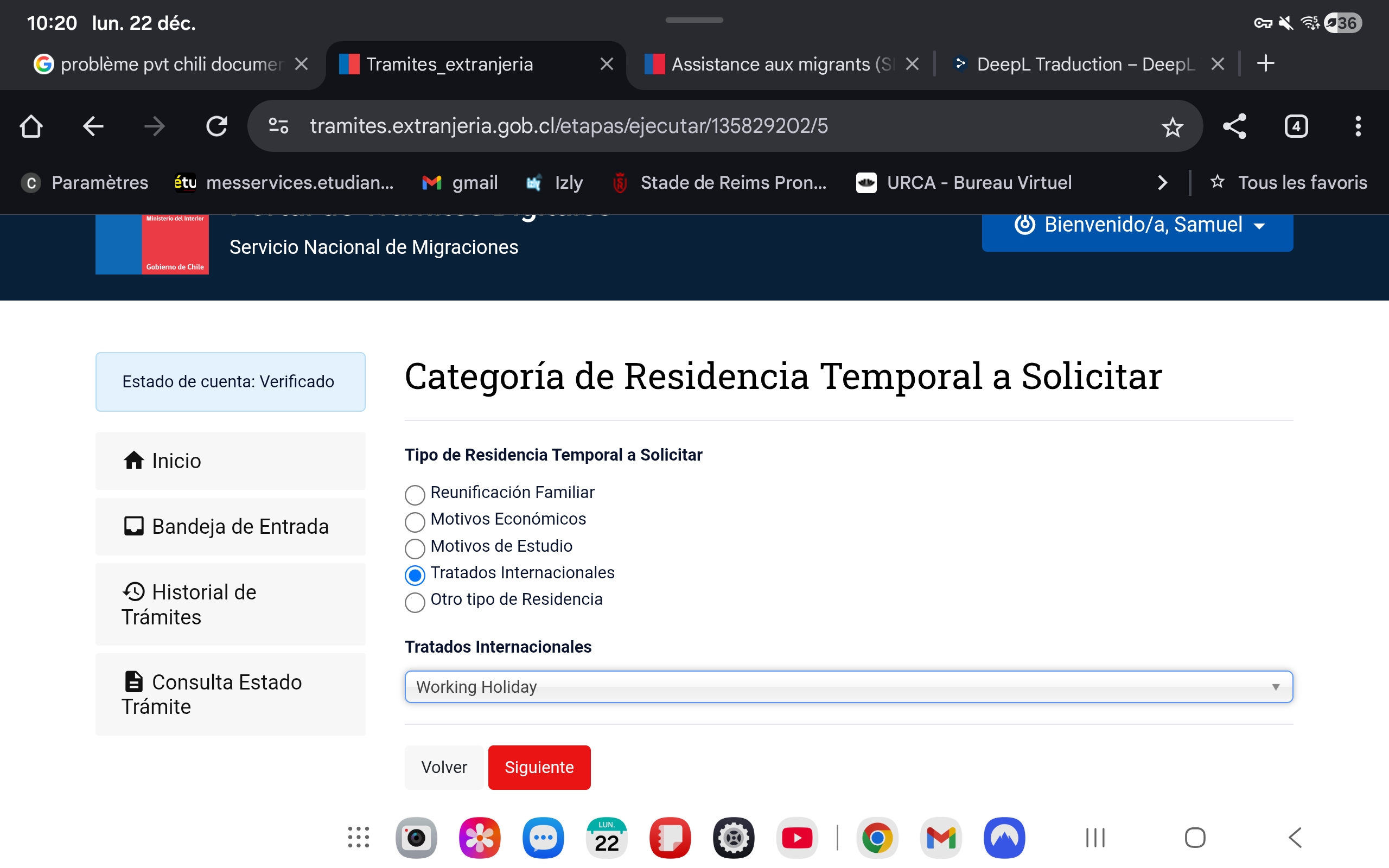Select Reunificación Familiar radio button

coord(415,494)
